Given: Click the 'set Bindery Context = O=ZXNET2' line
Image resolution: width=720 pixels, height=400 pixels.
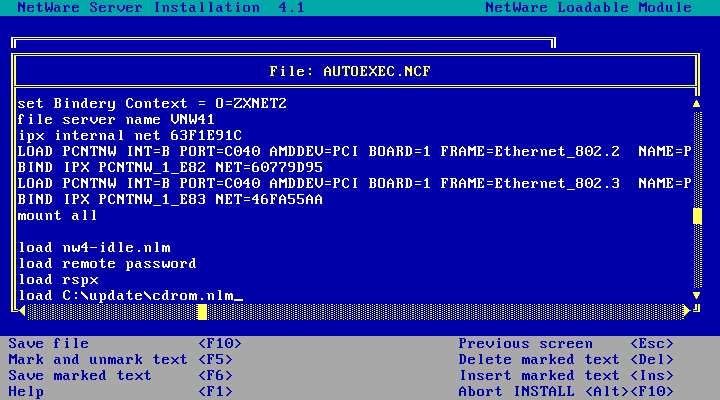Looking at the screenshot, I should 152,103.
